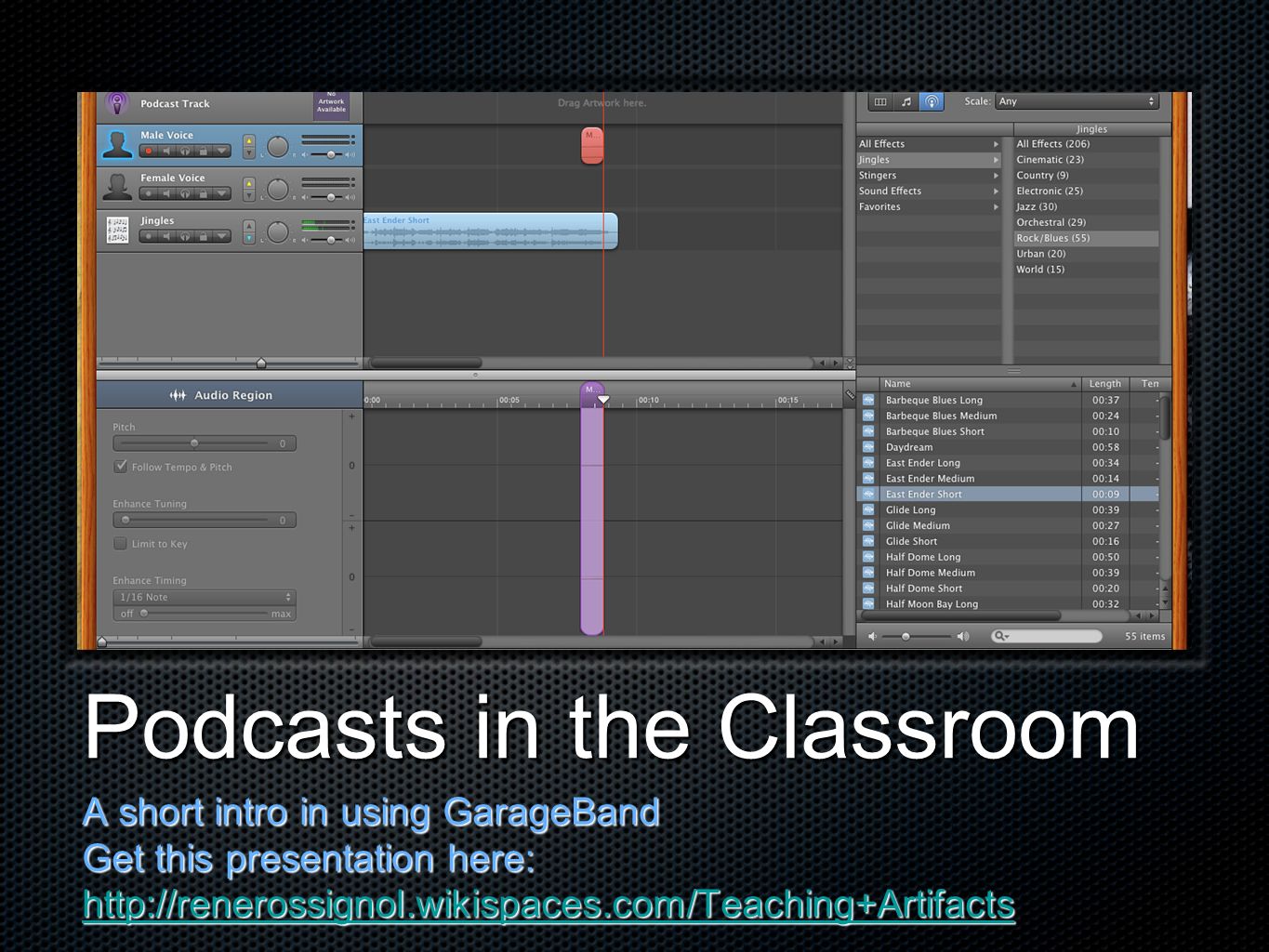
Task: Open the renerossignol wikispaces Teaching+Artifacts link
Action: coord(549,905)
